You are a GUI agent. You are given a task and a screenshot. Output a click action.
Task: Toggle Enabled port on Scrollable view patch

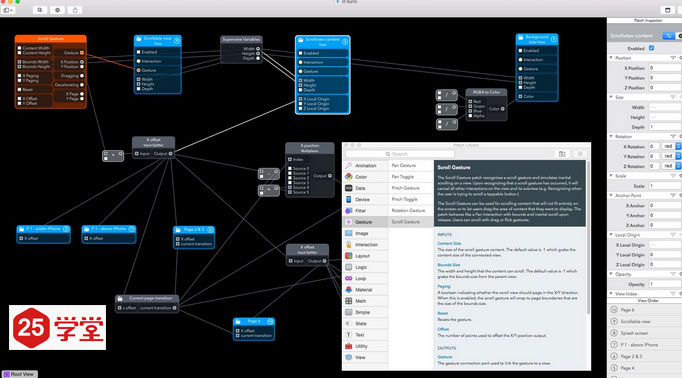coord(139,52)
